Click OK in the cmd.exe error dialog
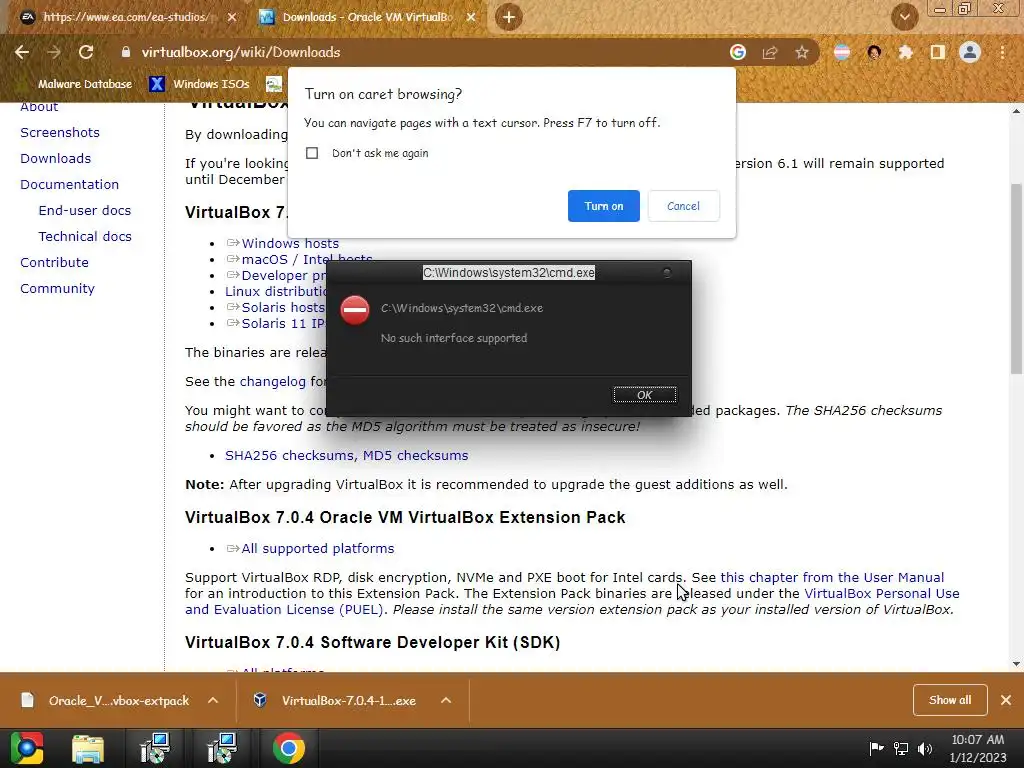The image size is (1024, 768). [645, 394]
